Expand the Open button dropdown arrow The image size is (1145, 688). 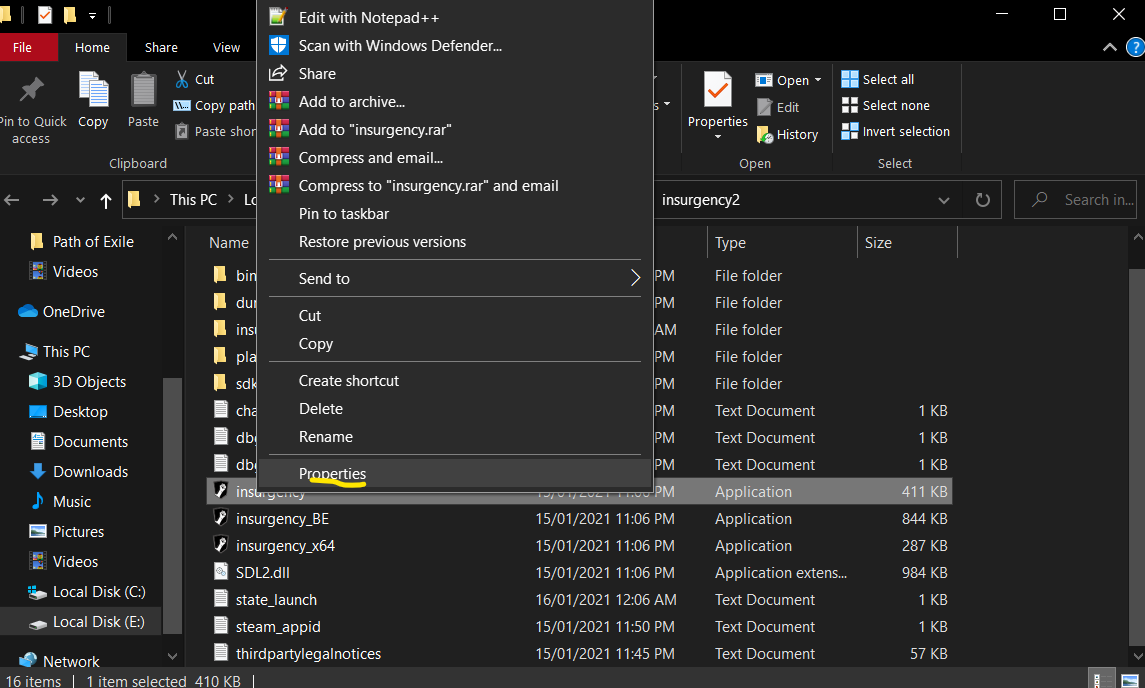point(818,80)
